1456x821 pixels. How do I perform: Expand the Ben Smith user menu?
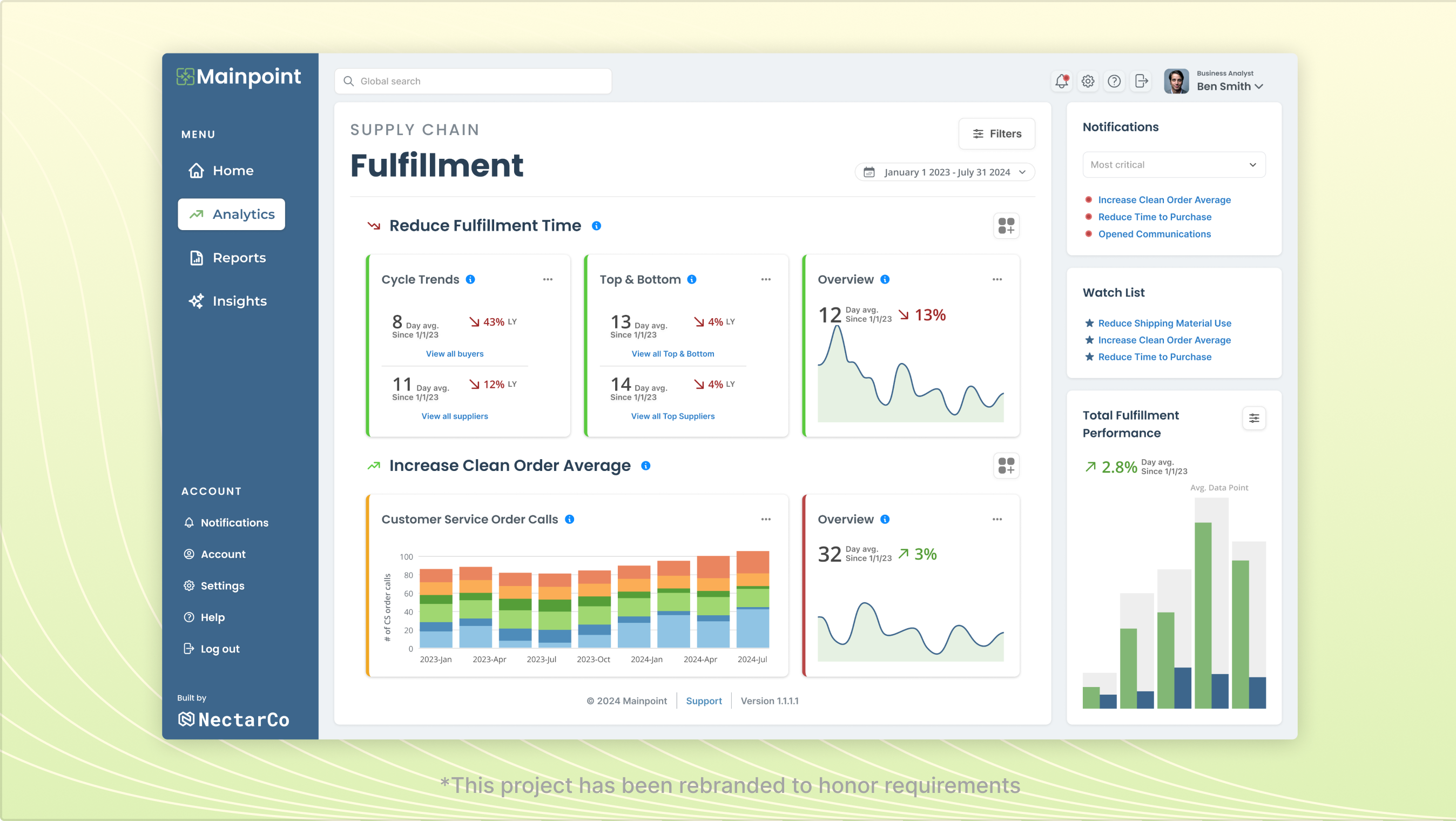point(1229,86)
